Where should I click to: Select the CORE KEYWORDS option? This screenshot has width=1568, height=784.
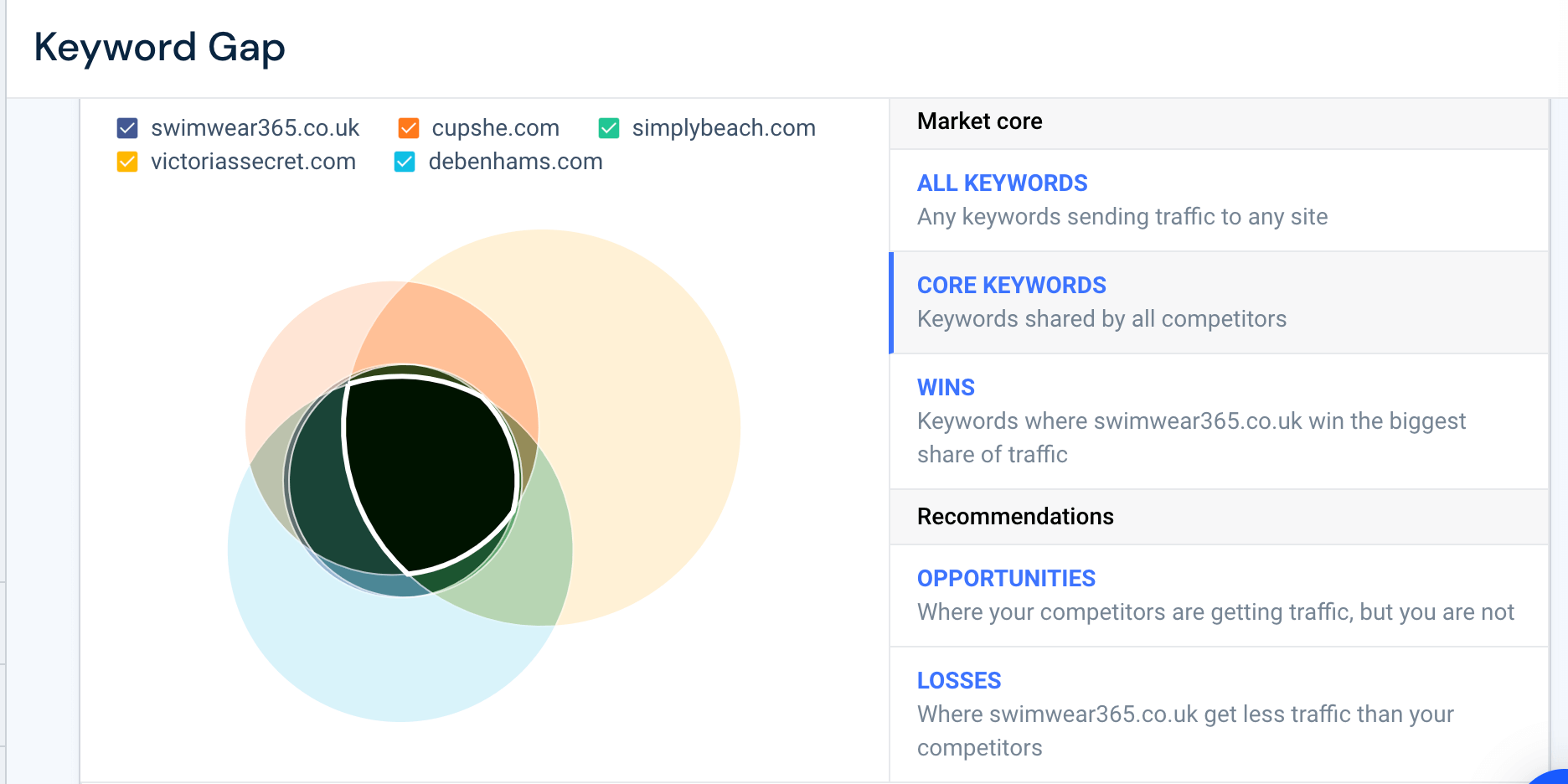[x=1219, y=302]
